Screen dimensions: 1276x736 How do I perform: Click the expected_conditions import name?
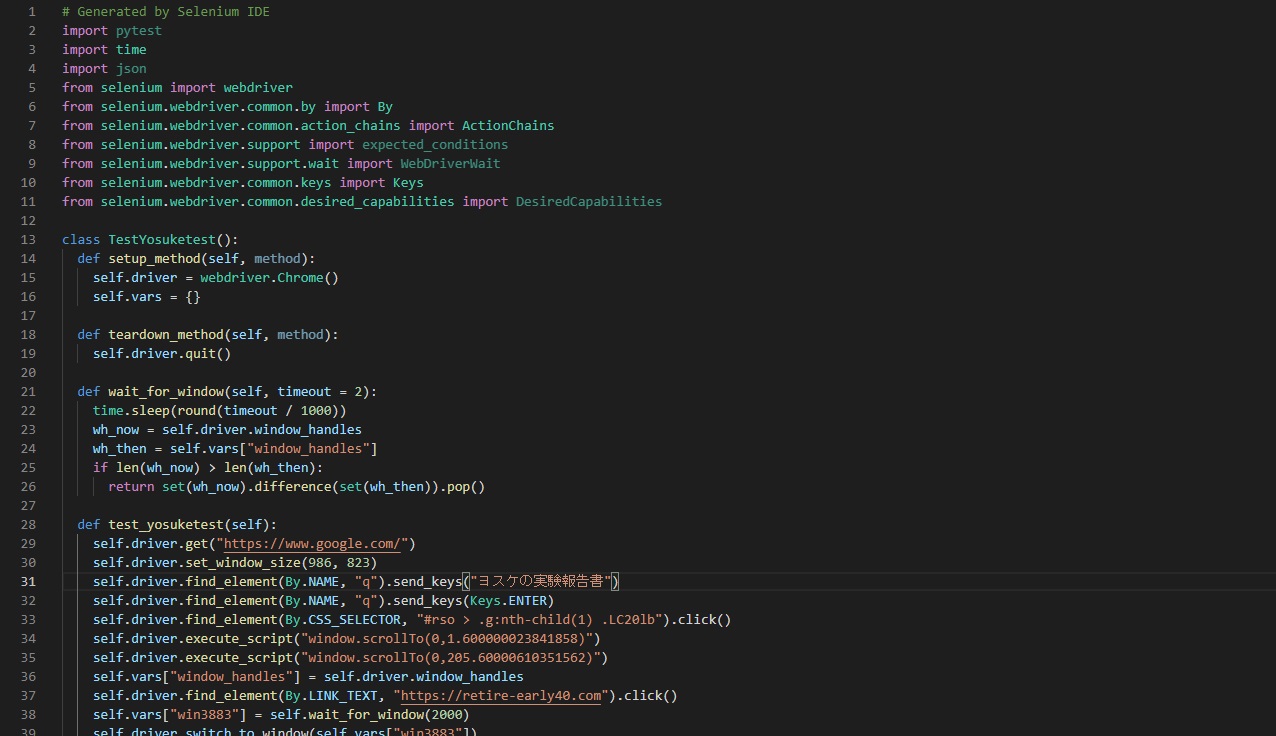point(434,145)
